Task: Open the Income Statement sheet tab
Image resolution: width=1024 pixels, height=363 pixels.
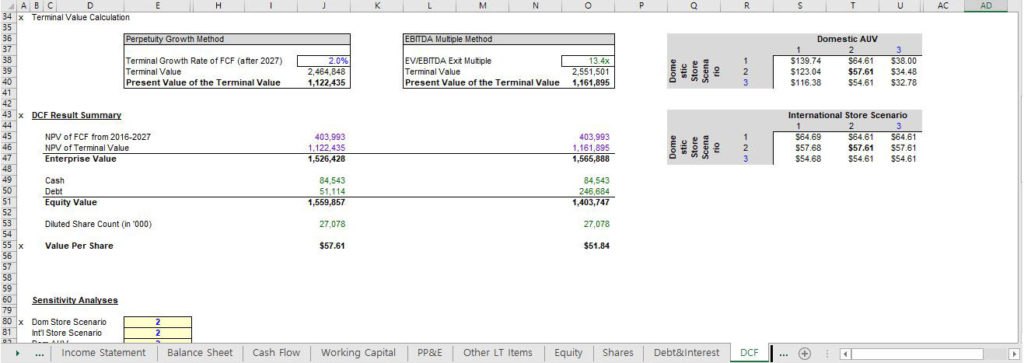Action: pos(103,353)
